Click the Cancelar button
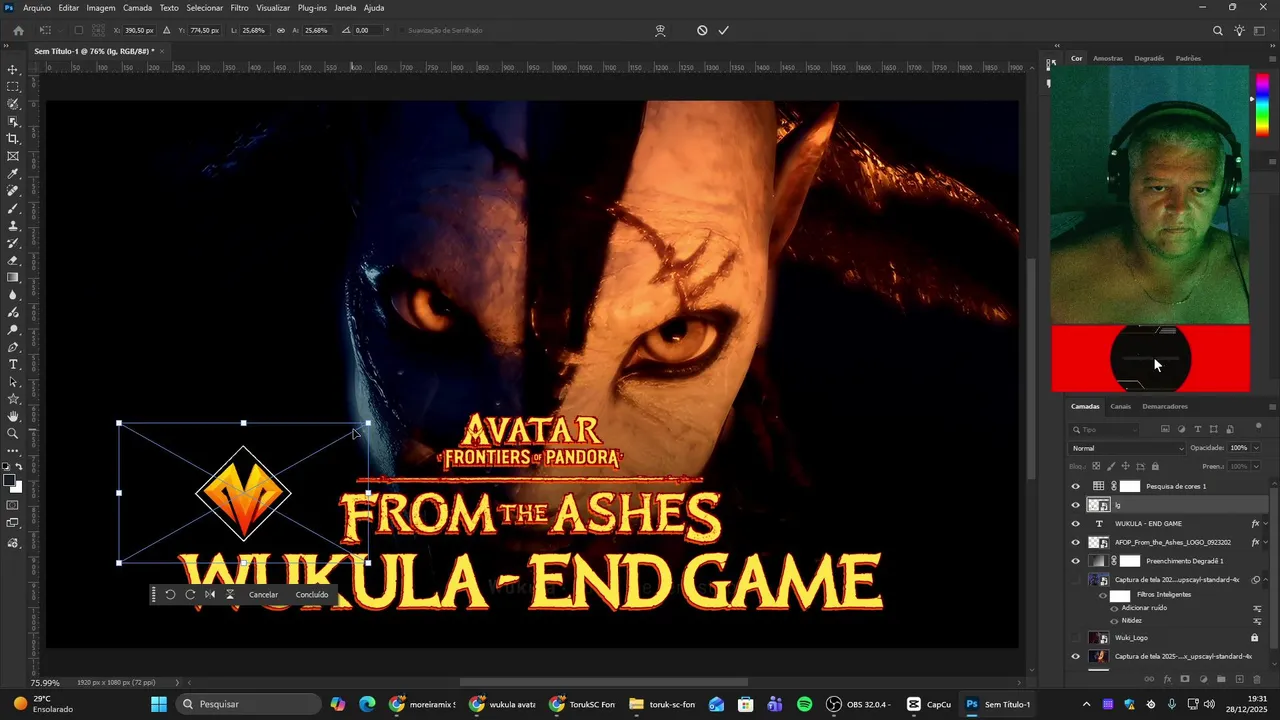1280x720 pixels. click(264, 594)
